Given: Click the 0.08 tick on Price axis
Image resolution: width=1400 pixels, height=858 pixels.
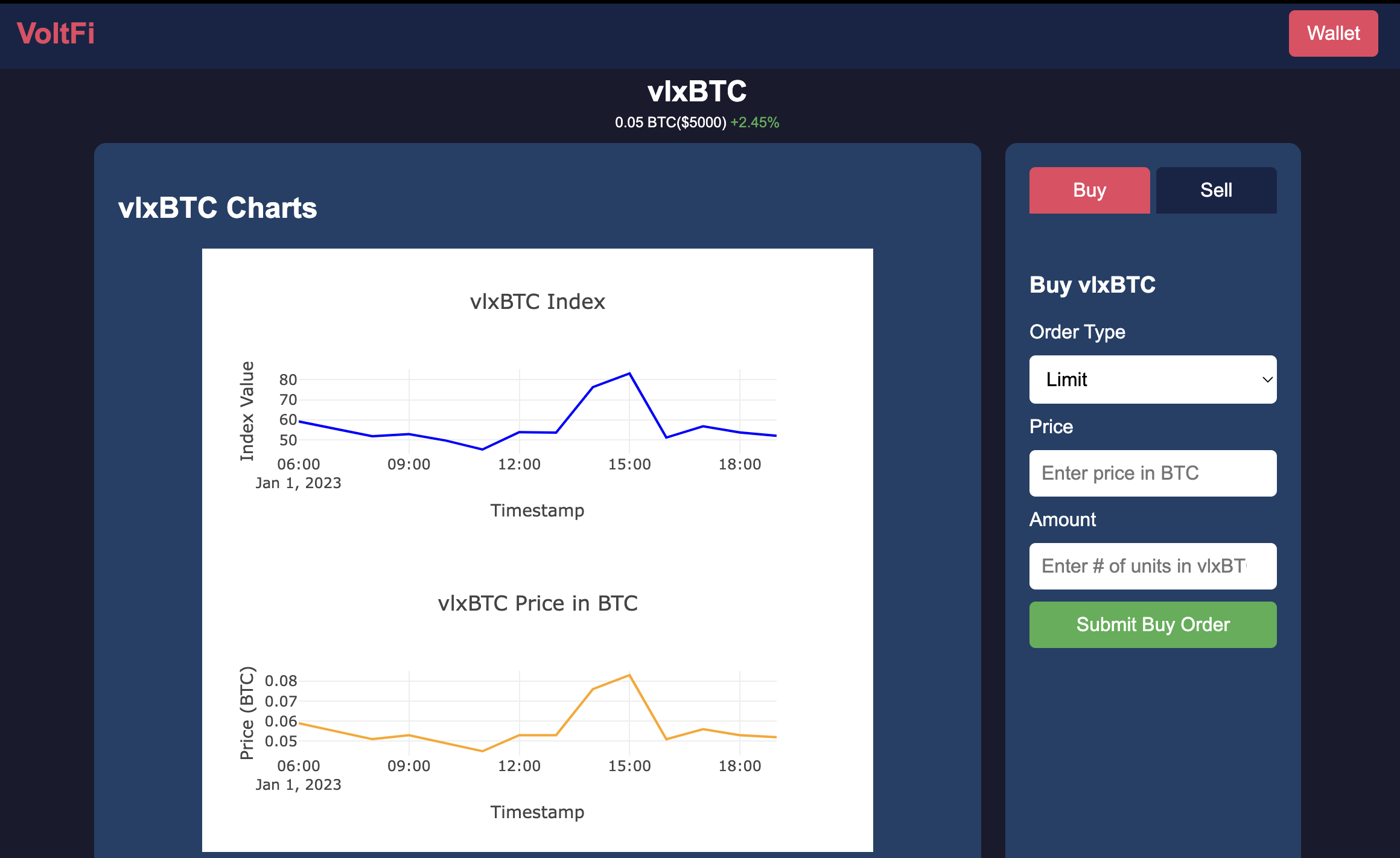Looking at the screenshot, I should tap(281, 681).
